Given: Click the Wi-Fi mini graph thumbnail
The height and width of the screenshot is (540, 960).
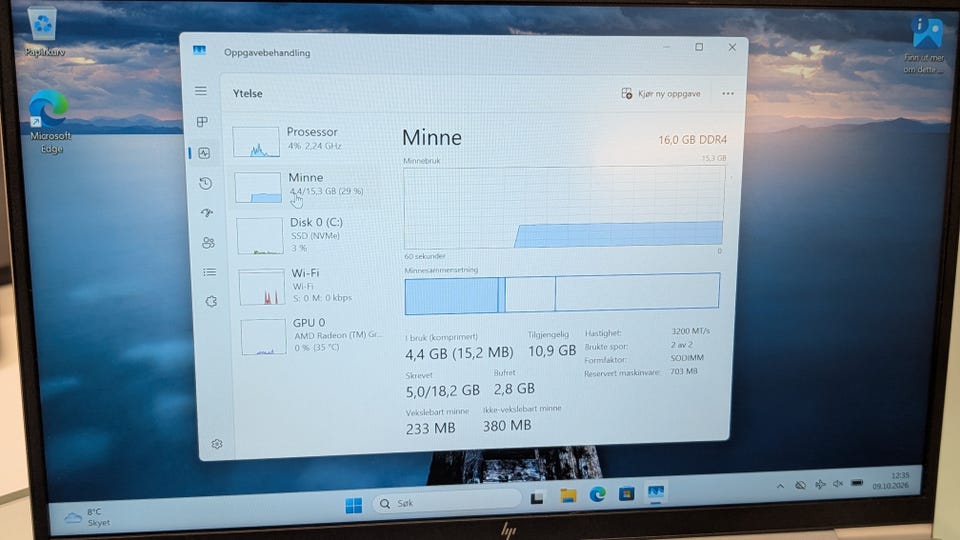Looking at the screenshot, I should pos(262,287).
